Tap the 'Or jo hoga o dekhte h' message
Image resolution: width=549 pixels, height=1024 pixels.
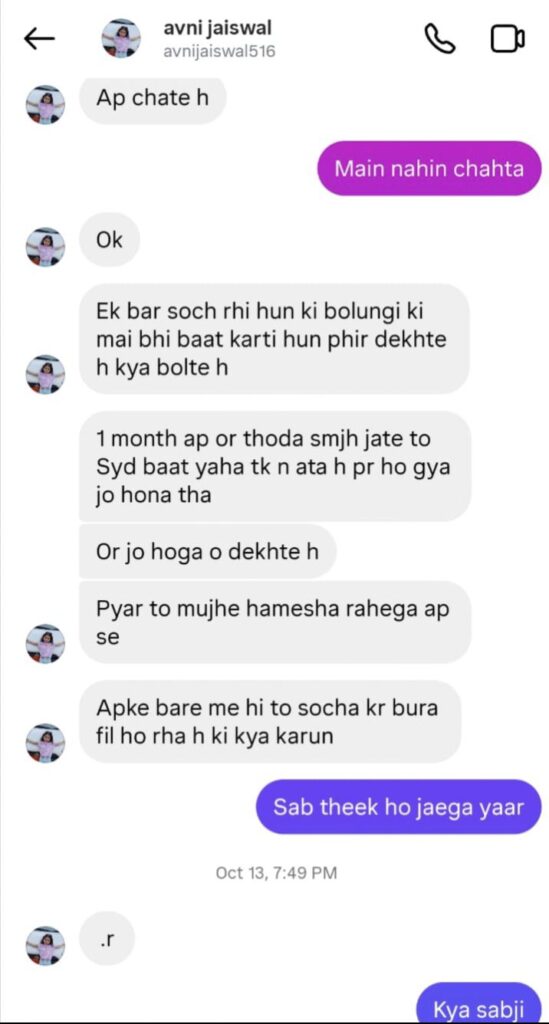[208, 551]
